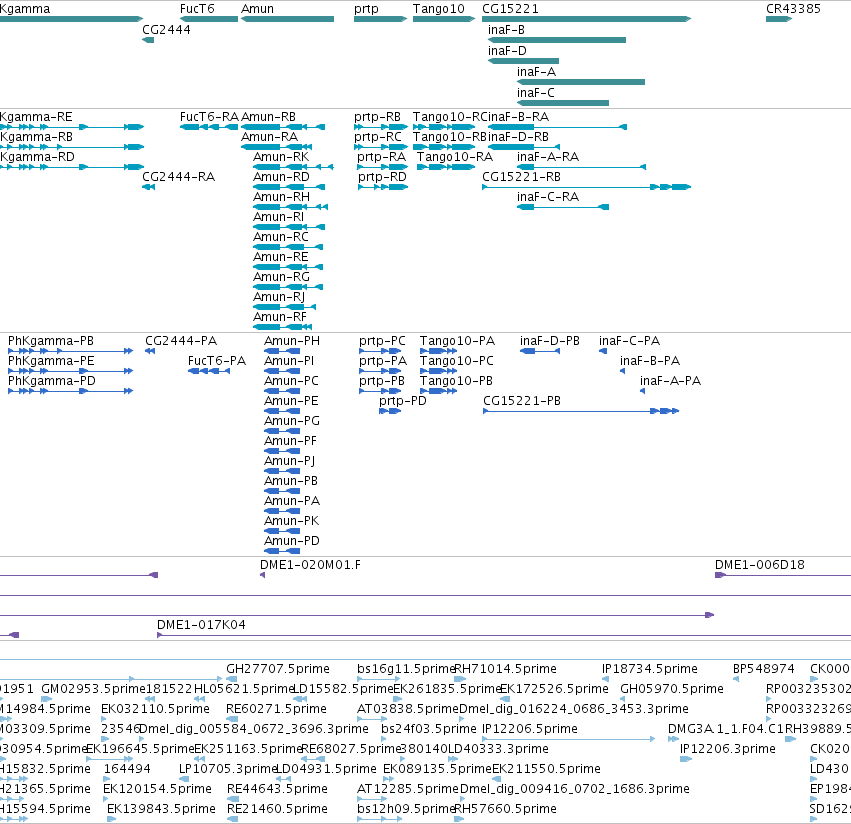This screenshot has height=824, width=851.
Task: Open EST GH27707.5prime
Action: [x=278, y=669]
